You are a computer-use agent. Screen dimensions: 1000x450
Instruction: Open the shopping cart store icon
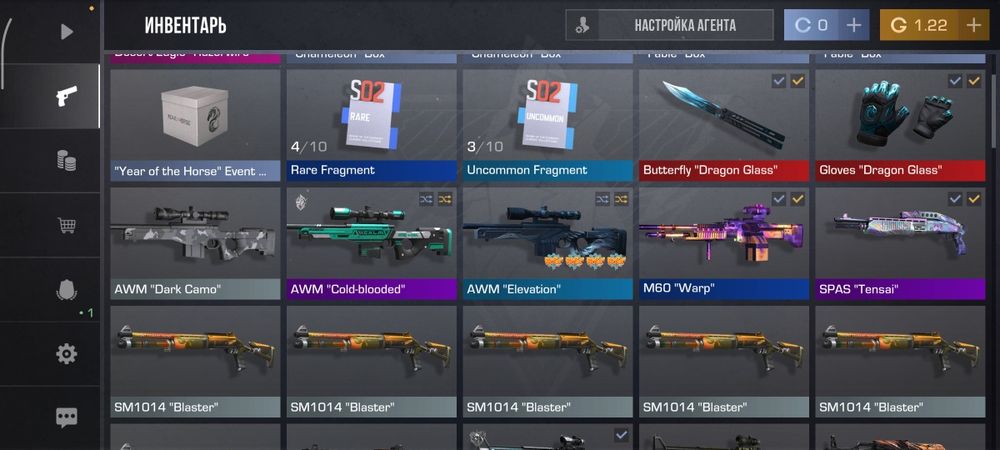click(66, 225)
